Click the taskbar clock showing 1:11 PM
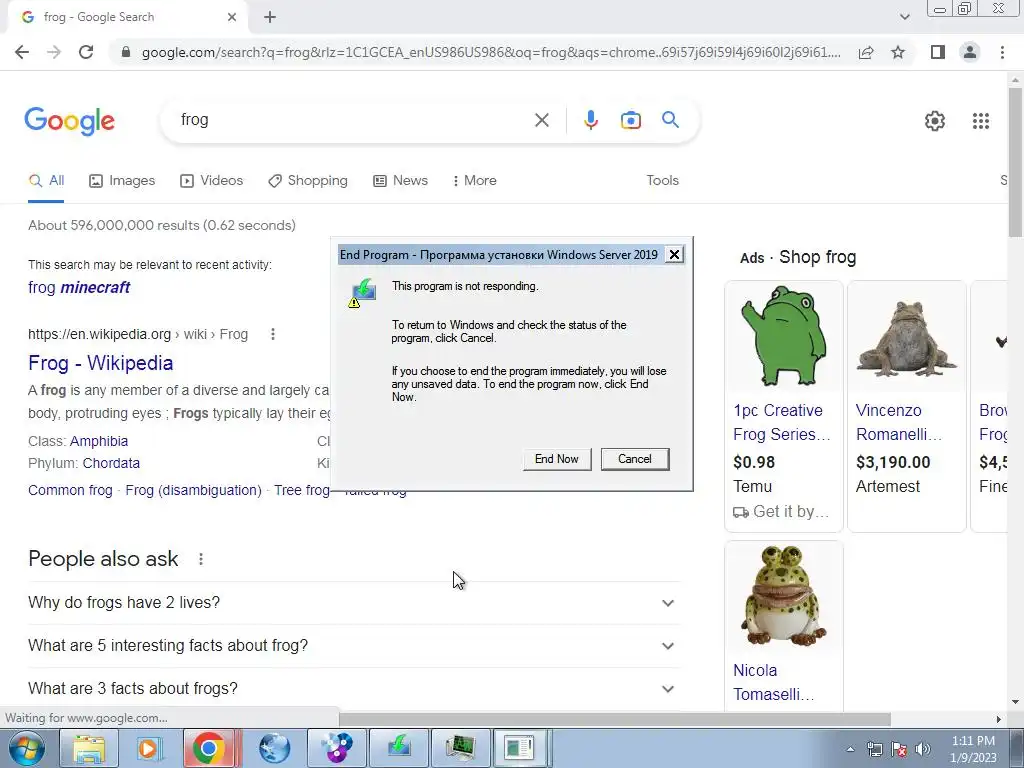The image size is (1024, 768). [973, 749]
